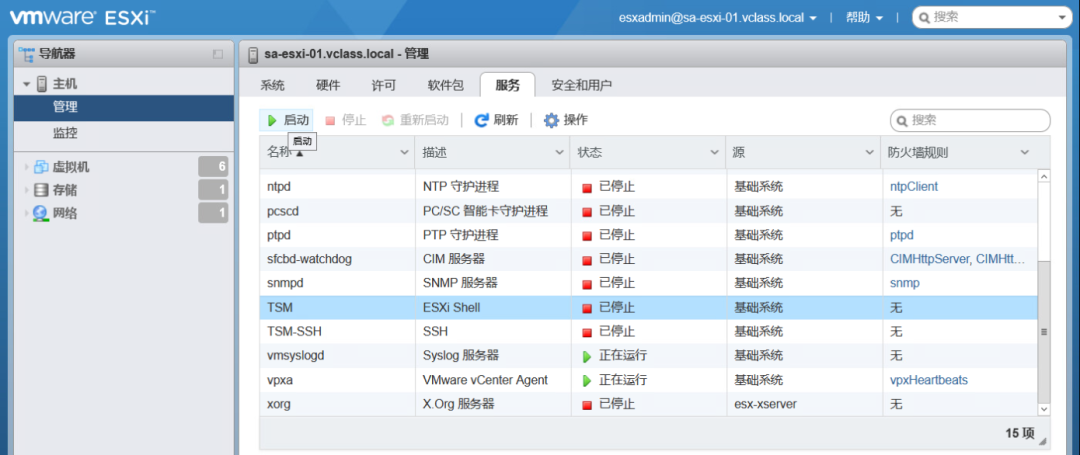The image size is (1080, 455).
Task: Open the 帮助 help dropdown menu
Action: coord(865,18)
